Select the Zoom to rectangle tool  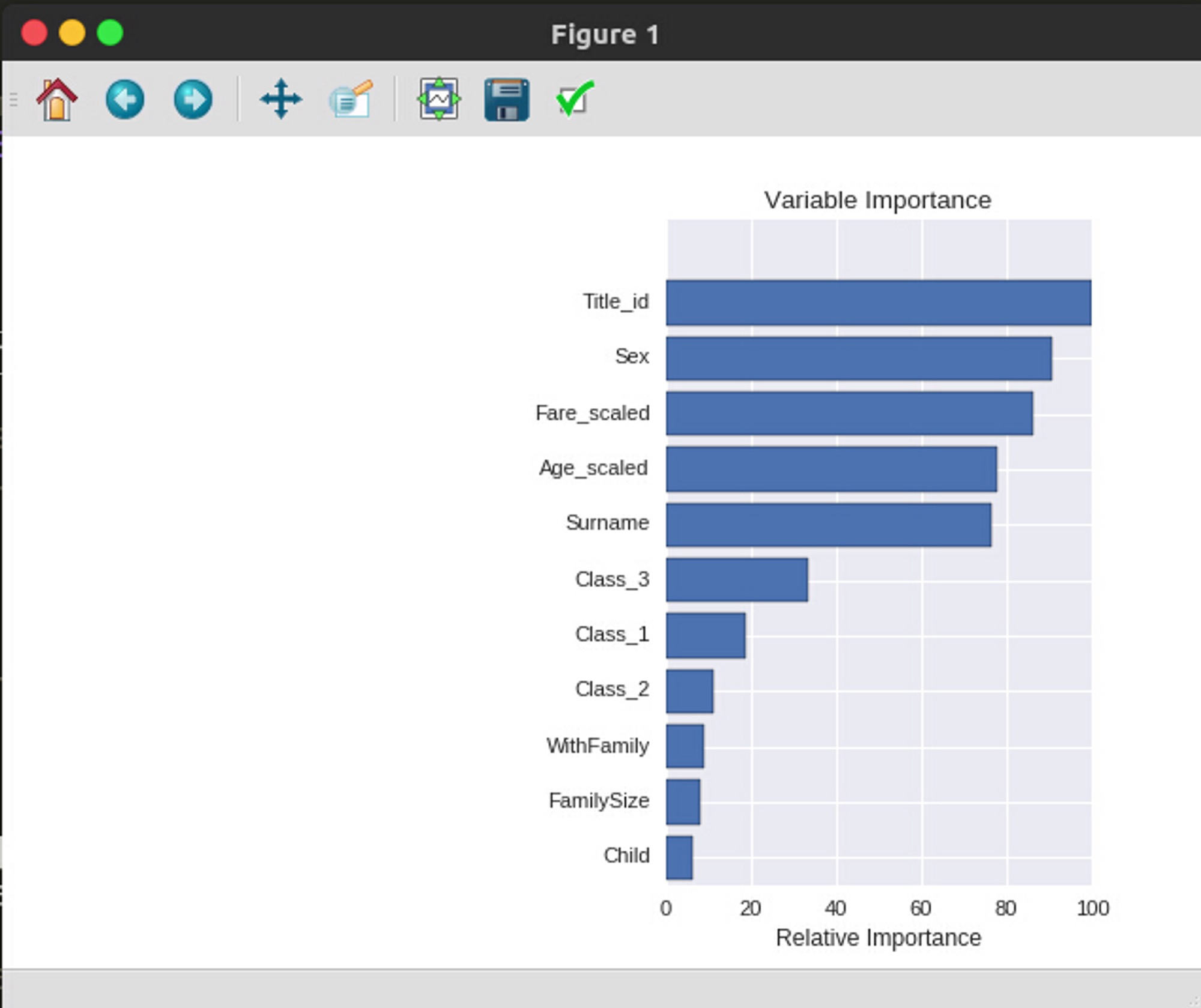(x=351, y=100)
